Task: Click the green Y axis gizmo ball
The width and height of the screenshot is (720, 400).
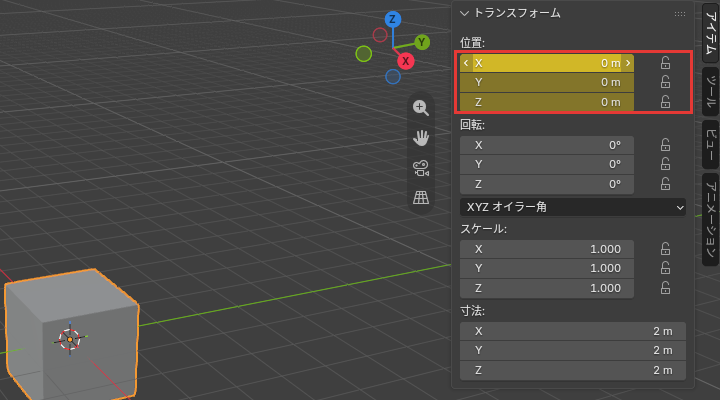Action: (x=422, y=42)
